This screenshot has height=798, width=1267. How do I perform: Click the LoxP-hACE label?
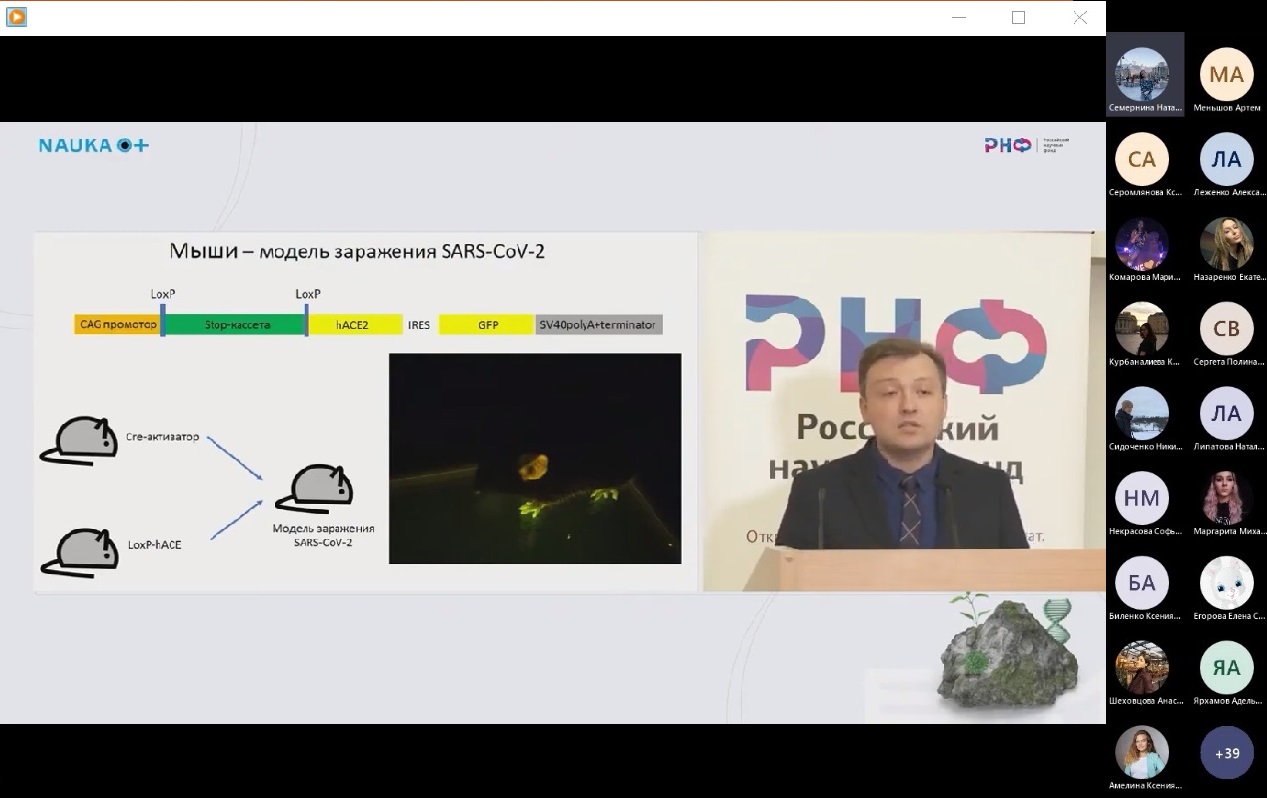coord(155,546)
